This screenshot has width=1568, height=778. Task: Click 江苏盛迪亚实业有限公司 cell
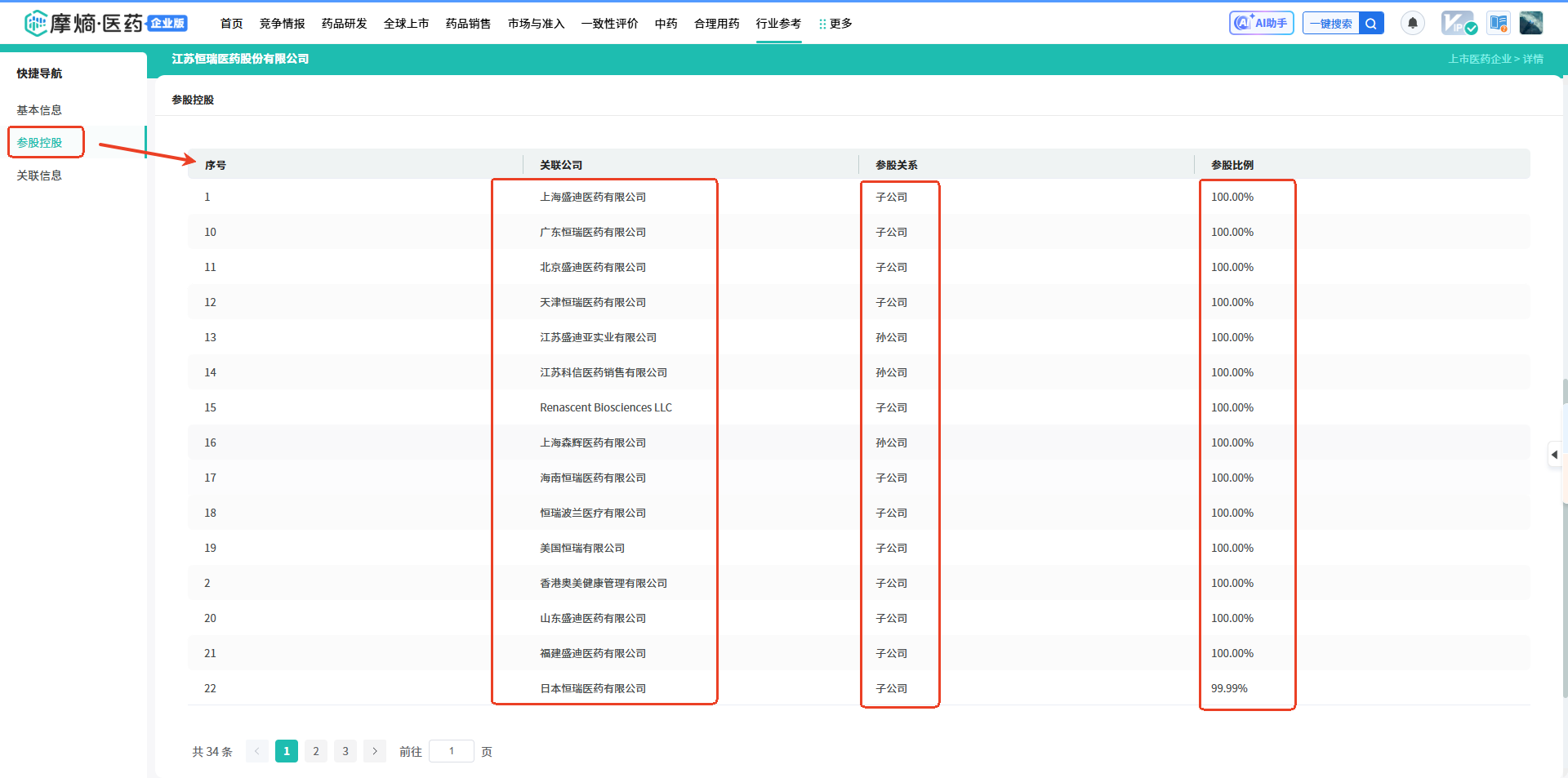(x=598, y=337)
